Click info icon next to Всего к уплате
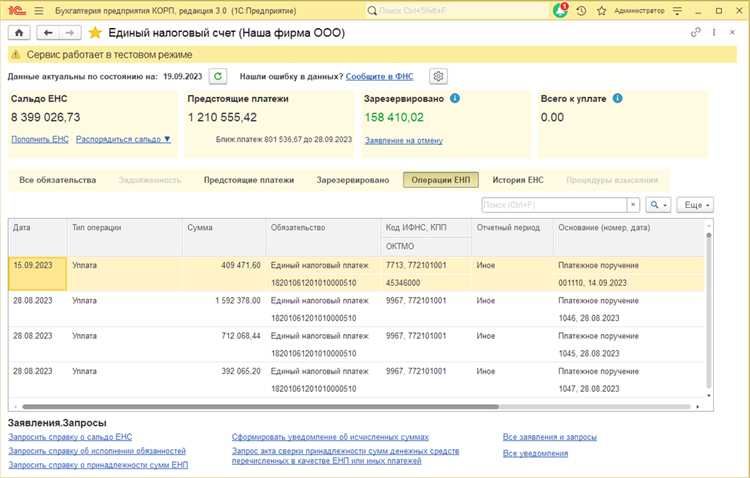Viewport: 750px width, 478px height. (617, 98)
